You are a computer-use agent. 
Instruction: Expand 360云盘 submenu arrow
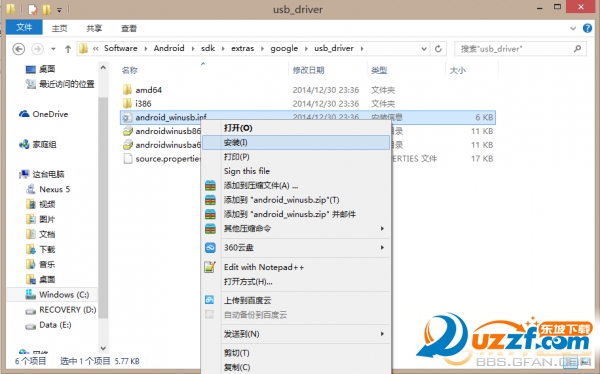point(382,248)
